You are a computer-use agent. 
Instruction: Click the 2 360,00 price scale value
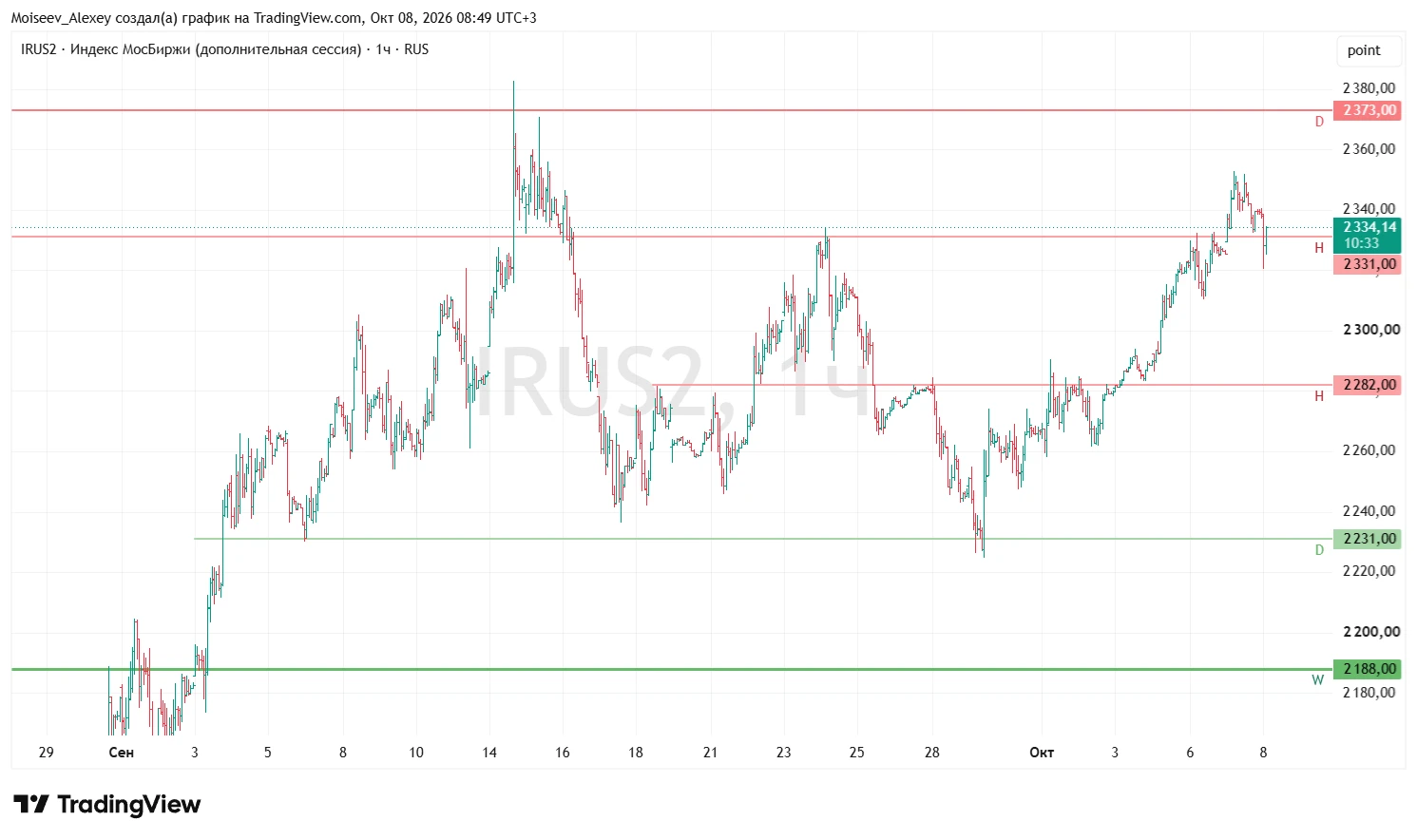click(1369, 149)
